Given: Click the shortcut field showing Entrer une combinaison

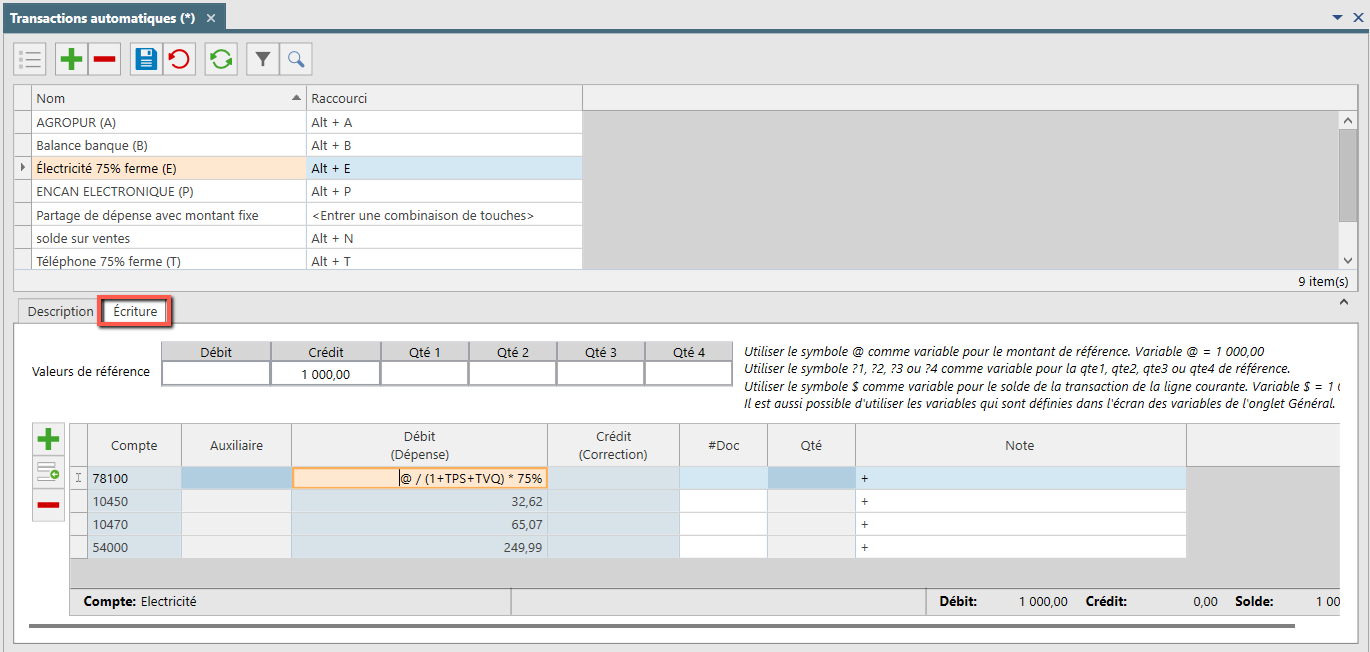Looking at the screenshot, I should click(444, 215).
